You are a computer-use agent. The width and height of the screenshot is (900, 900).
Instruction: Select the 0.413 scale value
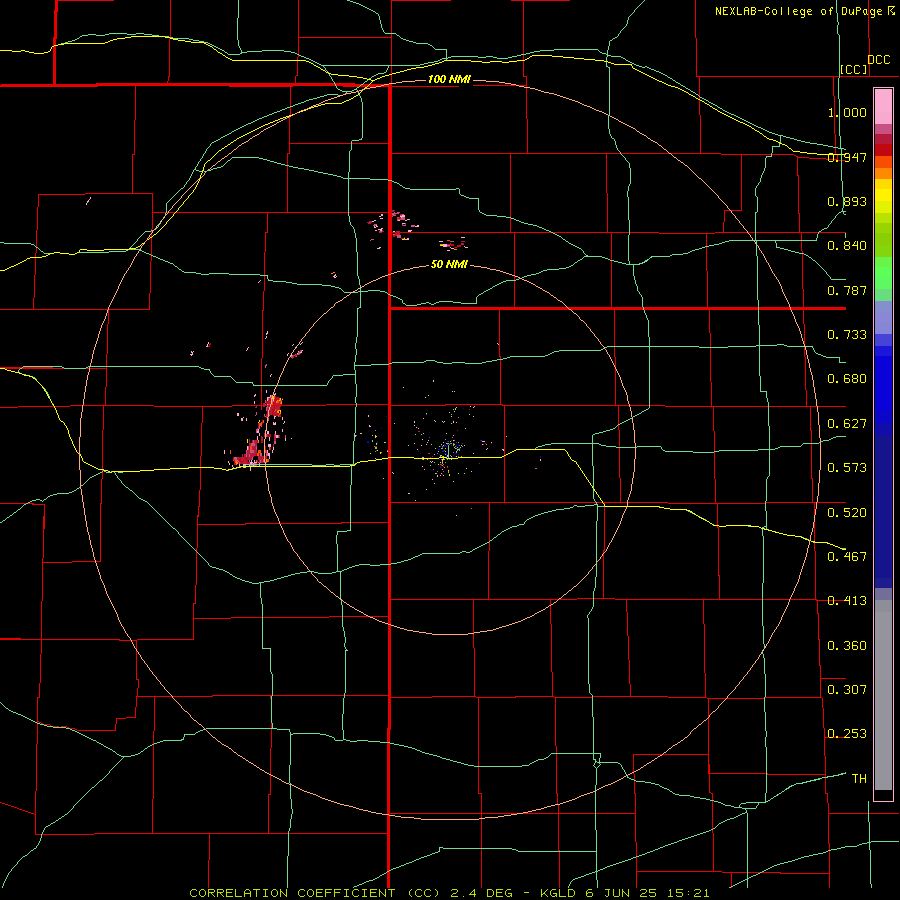pyautogui.click(x=847, y=601)
